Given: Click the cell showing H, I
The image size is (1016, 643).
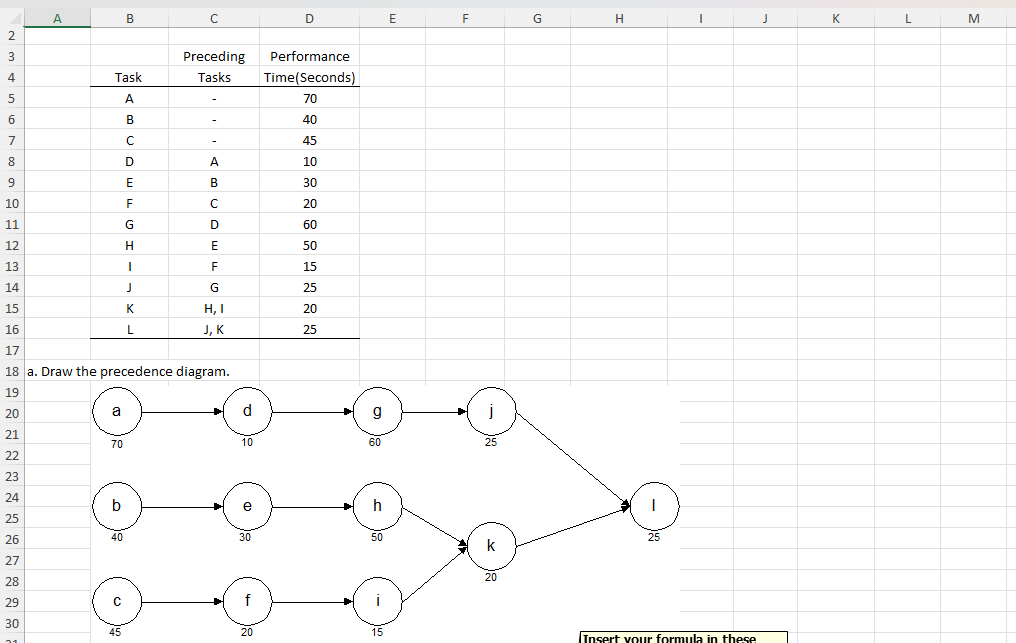Looking at the screenshot, I should 213,308.
